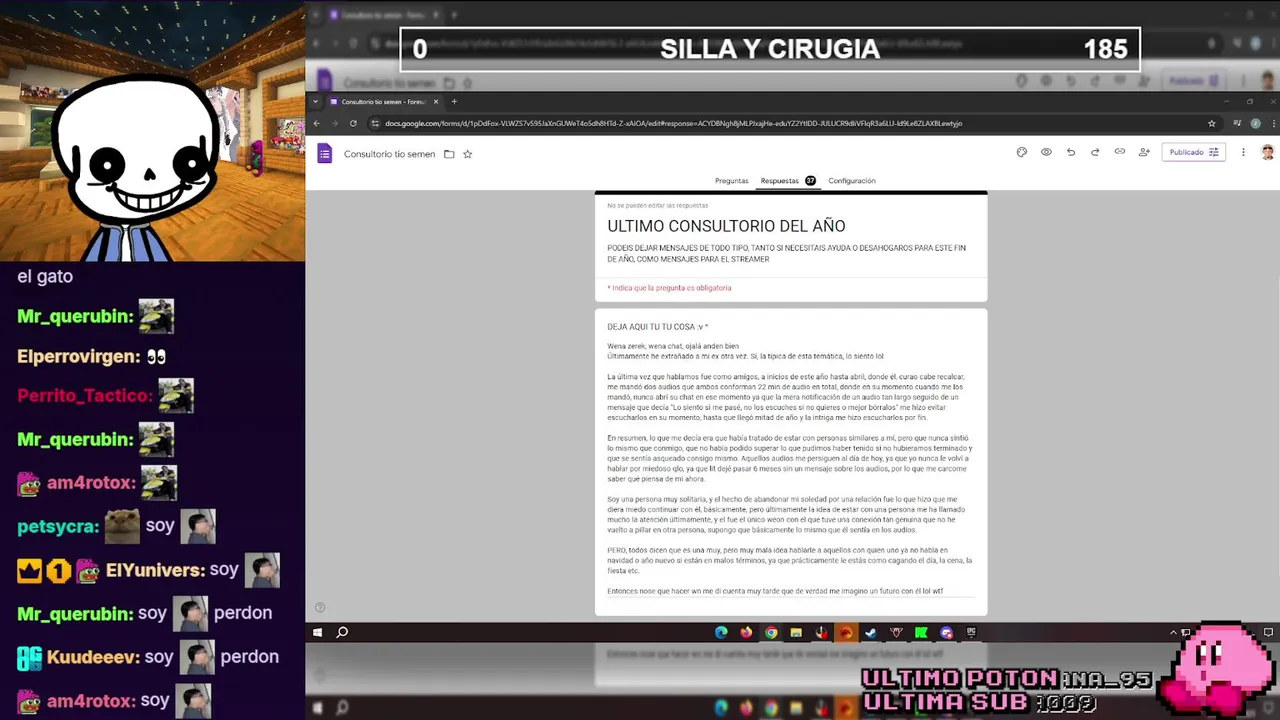This screenshot has height=720, width=1280.
Task: Click the Consultorio tio semen form title
Action: (x=389, y=154)
